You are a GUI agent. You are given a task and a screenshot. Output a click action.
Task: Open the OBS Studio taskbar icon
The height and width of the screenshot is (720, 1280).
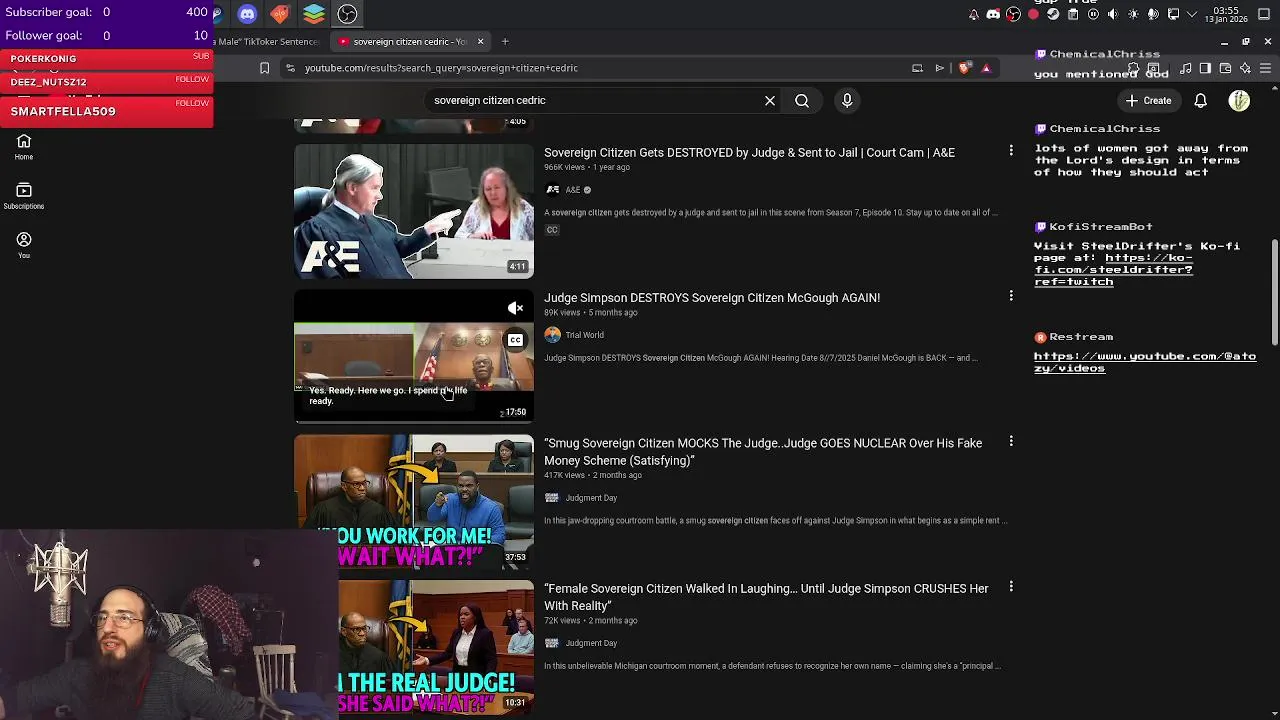[x=347, y=14]
